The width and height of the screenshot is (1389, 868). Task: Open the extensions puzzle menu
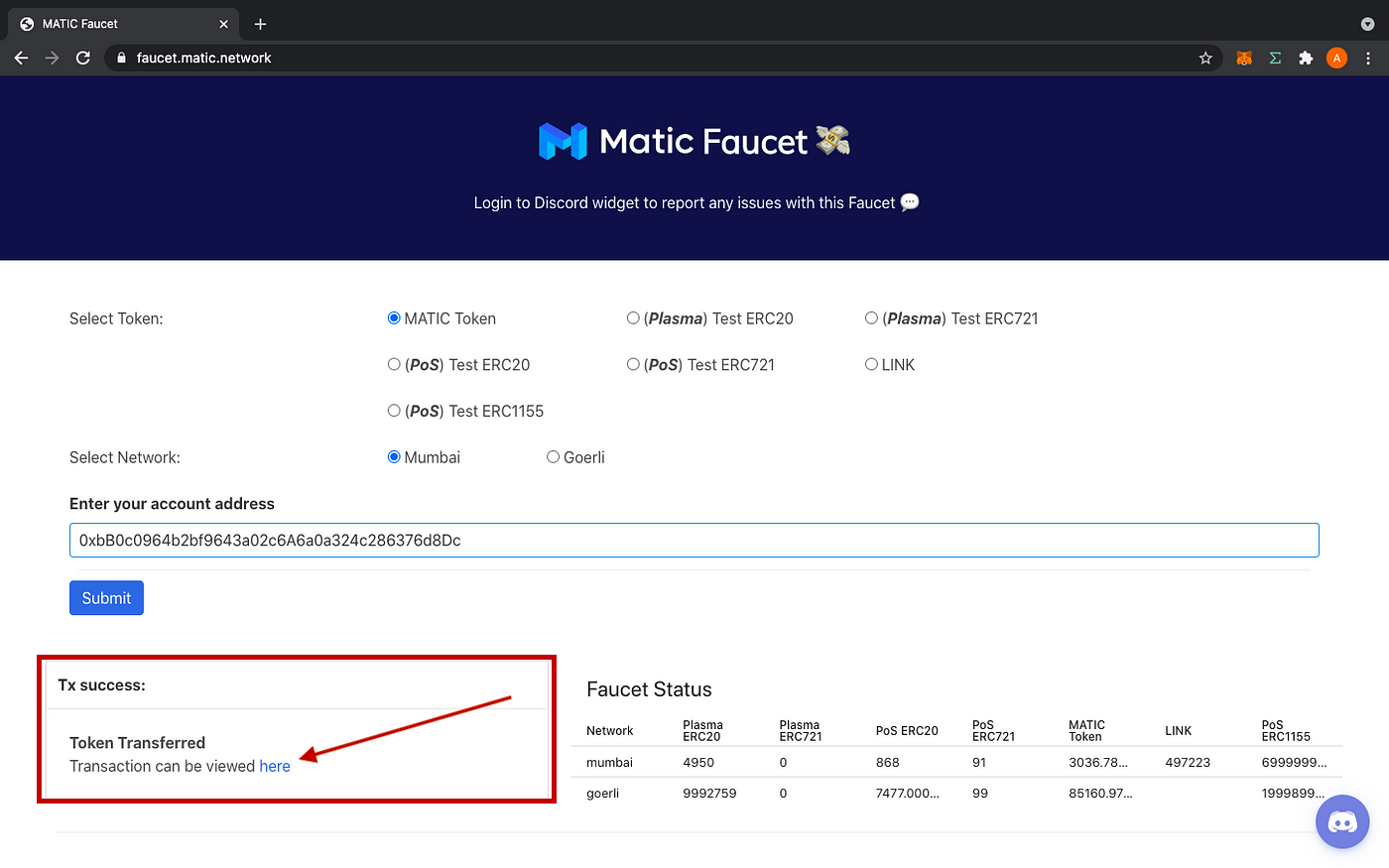point(1306,58)
